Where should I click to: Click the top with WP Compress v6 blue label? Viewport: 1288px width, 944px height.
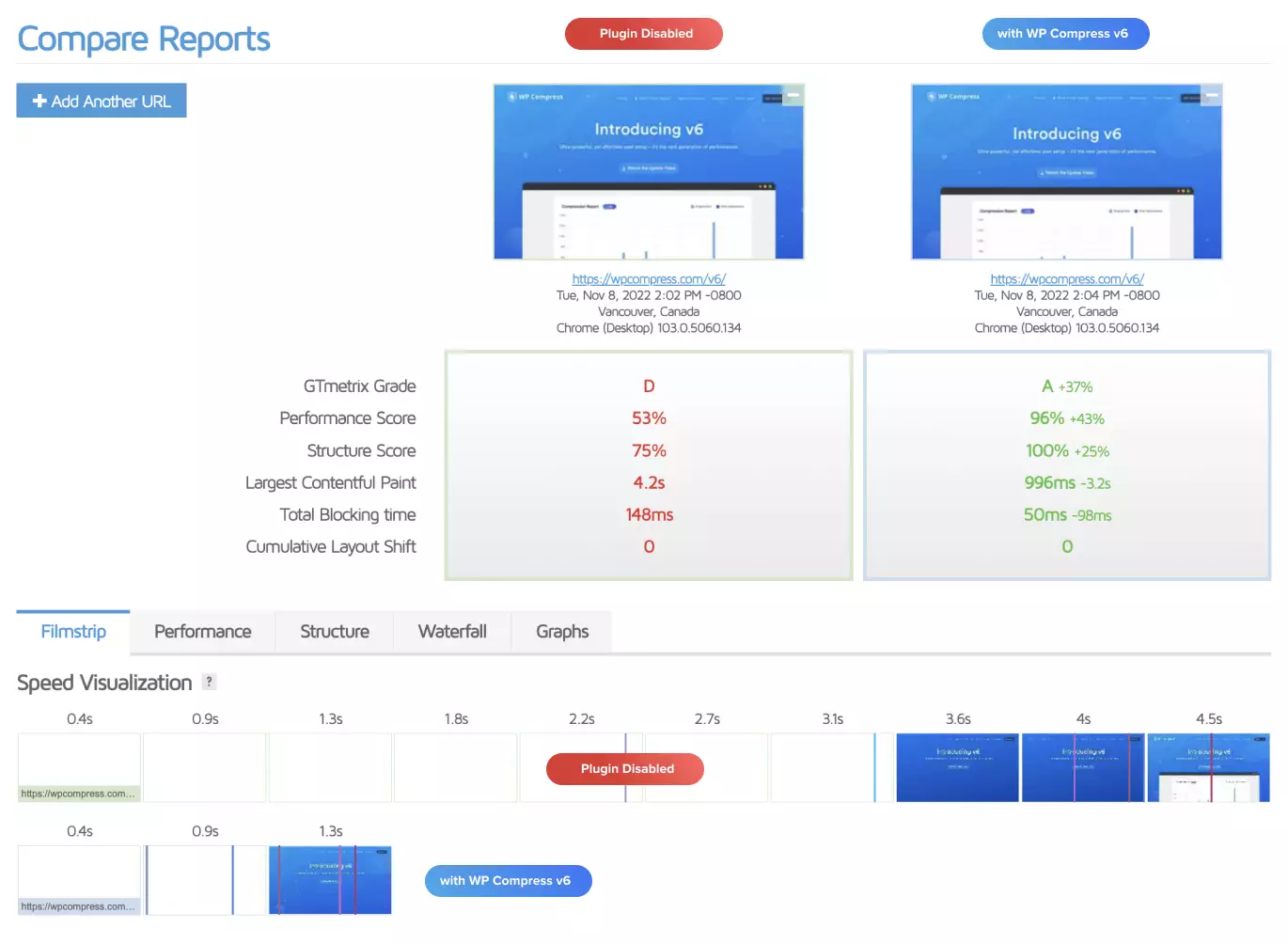click(1066, 34)
